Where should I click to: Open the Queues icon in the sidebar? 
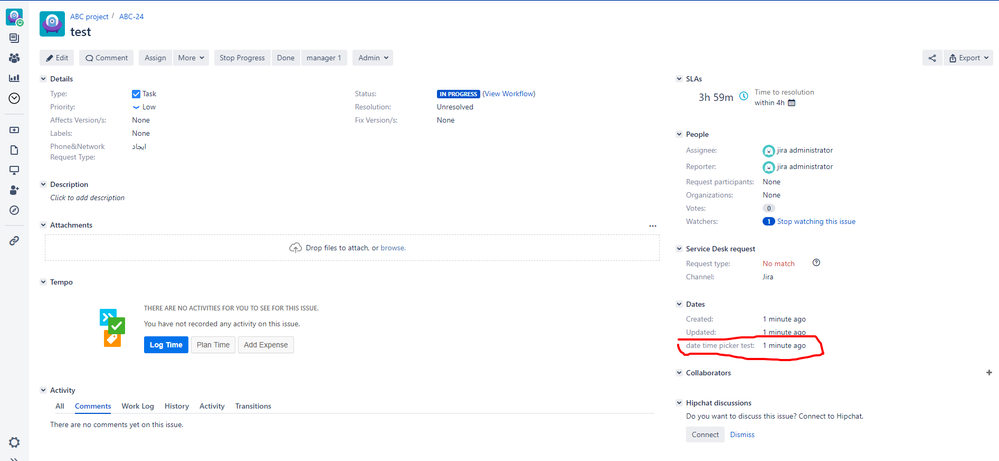(x=14, y=38)
